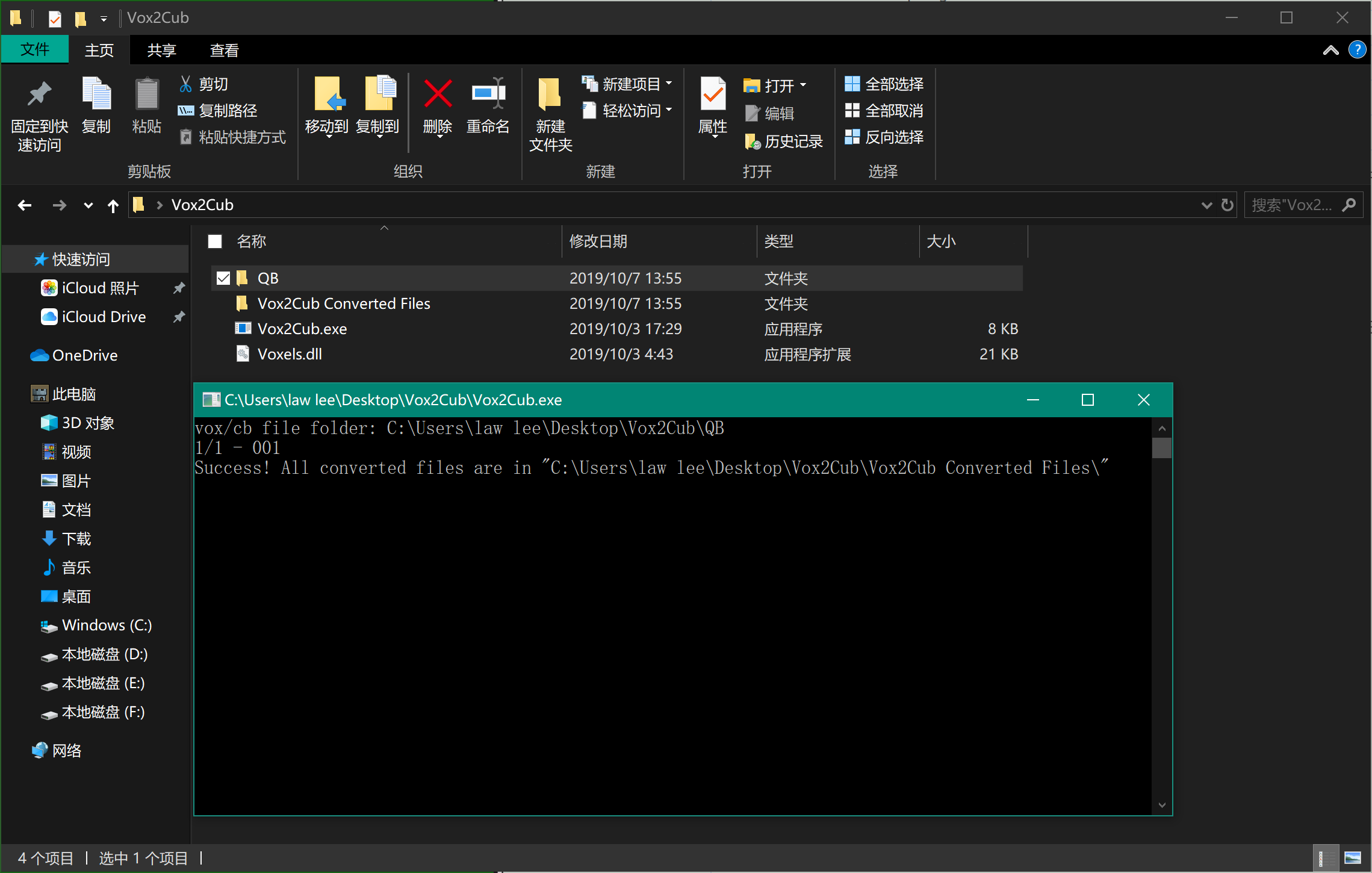Open Copy to (复制到) menu
This screenshot has width=1372, height=873.
378,108
